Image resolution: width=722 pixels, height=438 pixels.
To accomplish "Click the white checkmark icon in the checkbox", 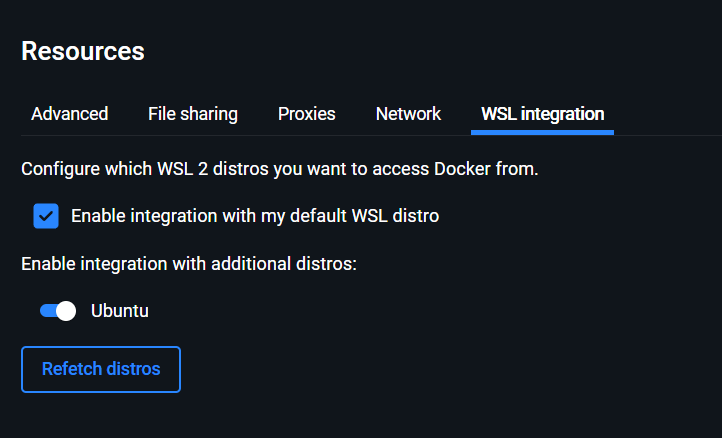I will tap(46, 216).
